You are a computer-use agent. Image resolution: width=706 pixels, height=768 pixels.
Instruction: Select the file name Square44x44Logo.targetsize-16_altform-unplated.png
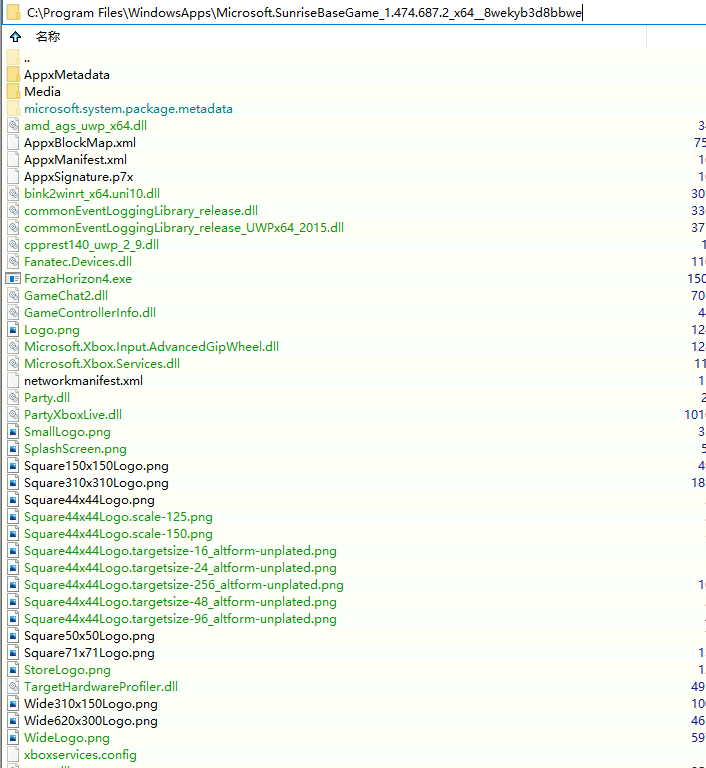point(180,551)
